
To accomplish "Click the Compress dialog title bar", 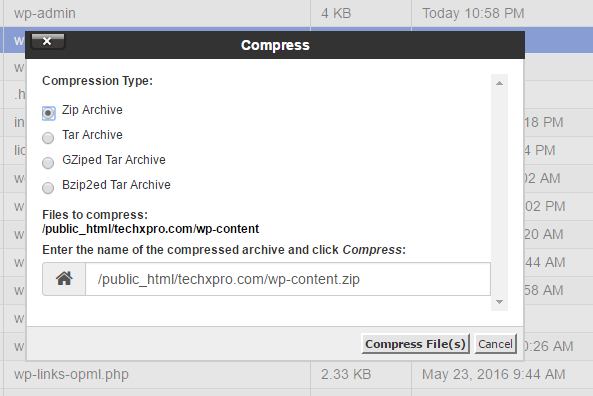I will [x=275, y=45].
